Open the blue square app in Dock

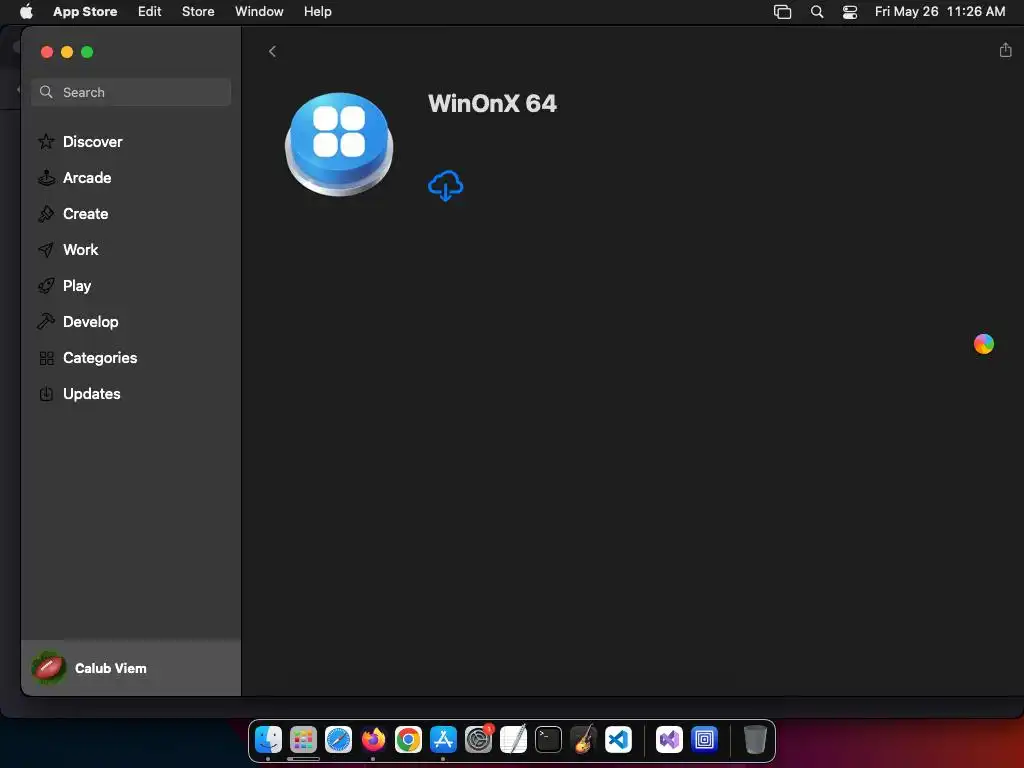click(x=704, y=739)
